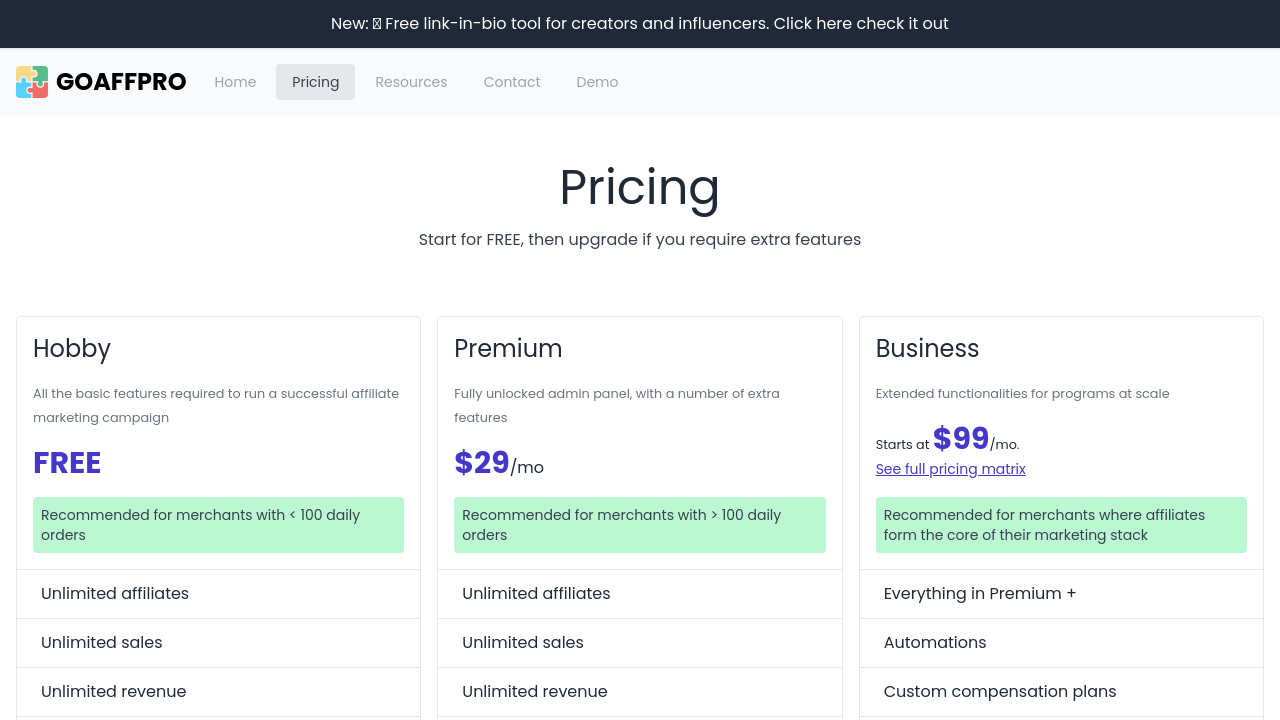Click the '< 100 daily orders' recommendation box
The image size is (1280, 720).
pos(218,525)
